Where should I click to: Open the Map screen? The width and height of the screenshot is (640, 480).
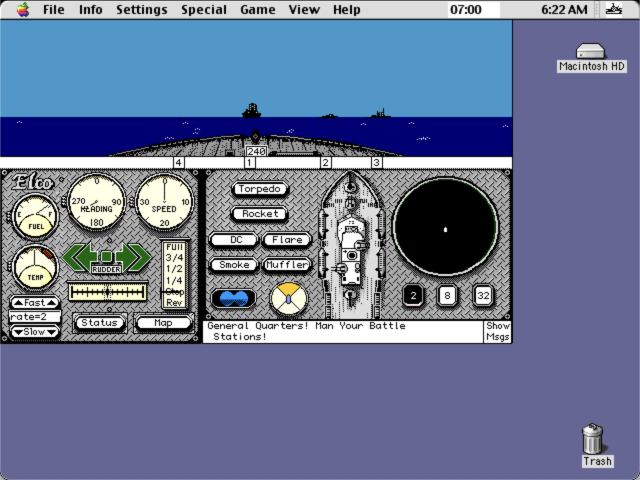[x=163, y=323]
